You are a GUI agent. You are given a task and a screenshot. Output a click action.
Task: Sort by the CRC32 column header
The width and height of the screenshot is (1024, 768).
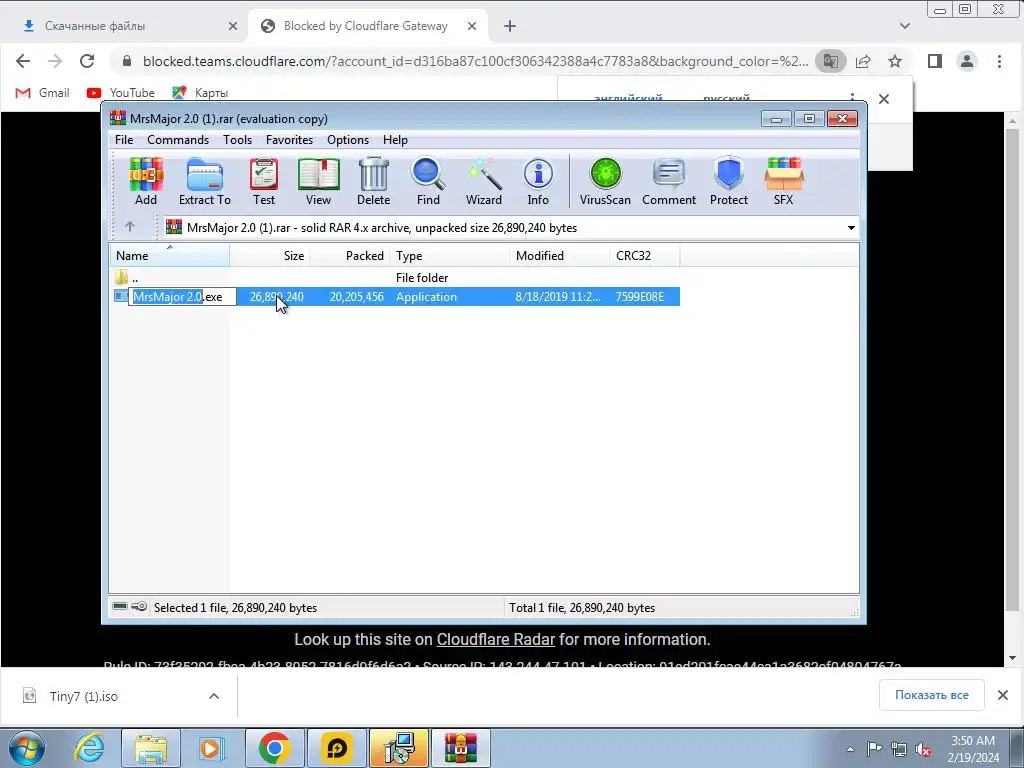pos(644,255)
